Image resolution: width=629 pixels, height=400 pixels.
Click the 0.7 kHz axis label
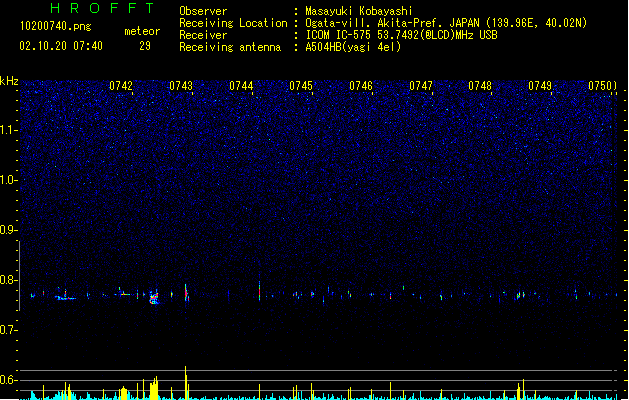(x=8, y=330)
